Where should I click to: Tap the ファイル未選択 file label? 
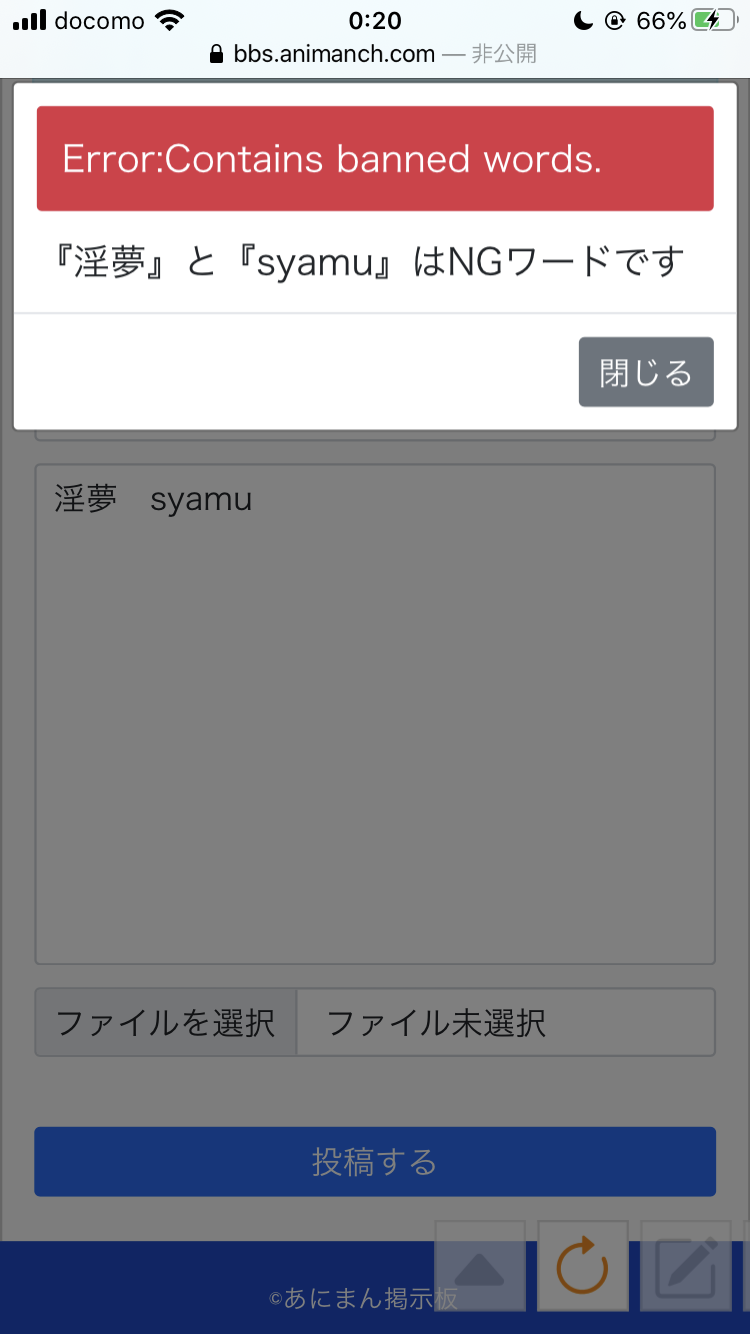(436, 1023)
